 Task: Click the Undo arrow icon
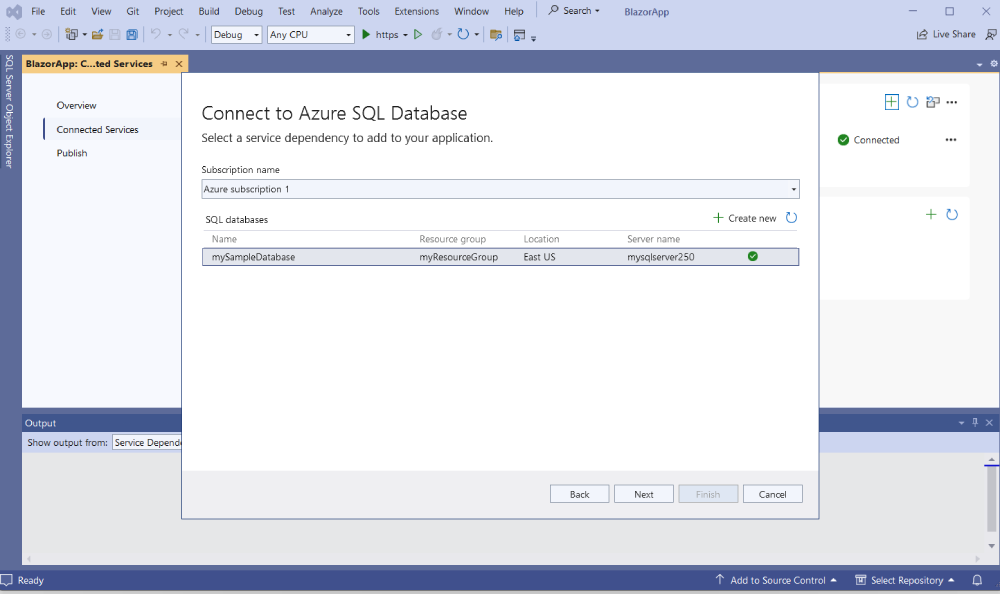point(156,34)
